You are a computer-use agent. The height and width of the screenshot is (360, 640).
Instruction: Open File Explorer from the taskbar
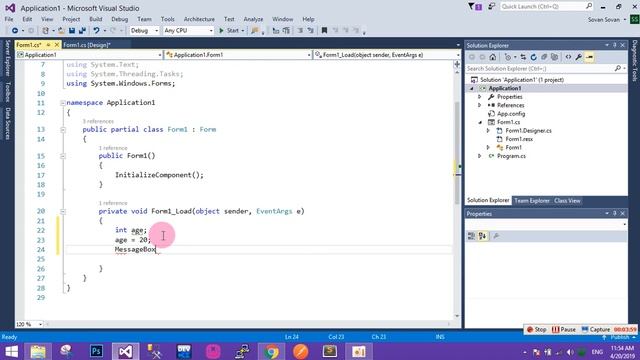[38, 351]
